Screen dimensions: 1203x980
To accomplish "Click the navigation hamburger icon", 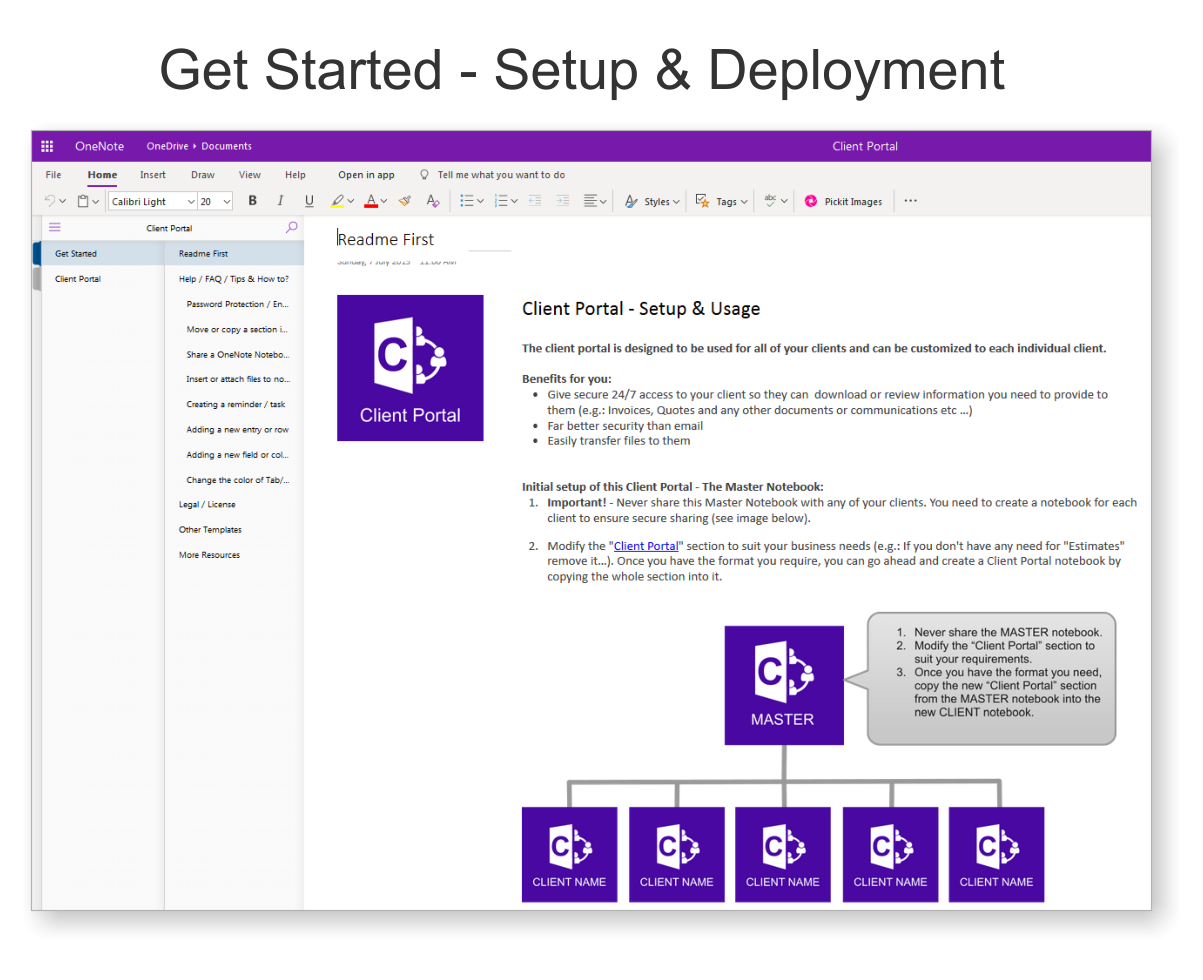I will coord(55,228).
